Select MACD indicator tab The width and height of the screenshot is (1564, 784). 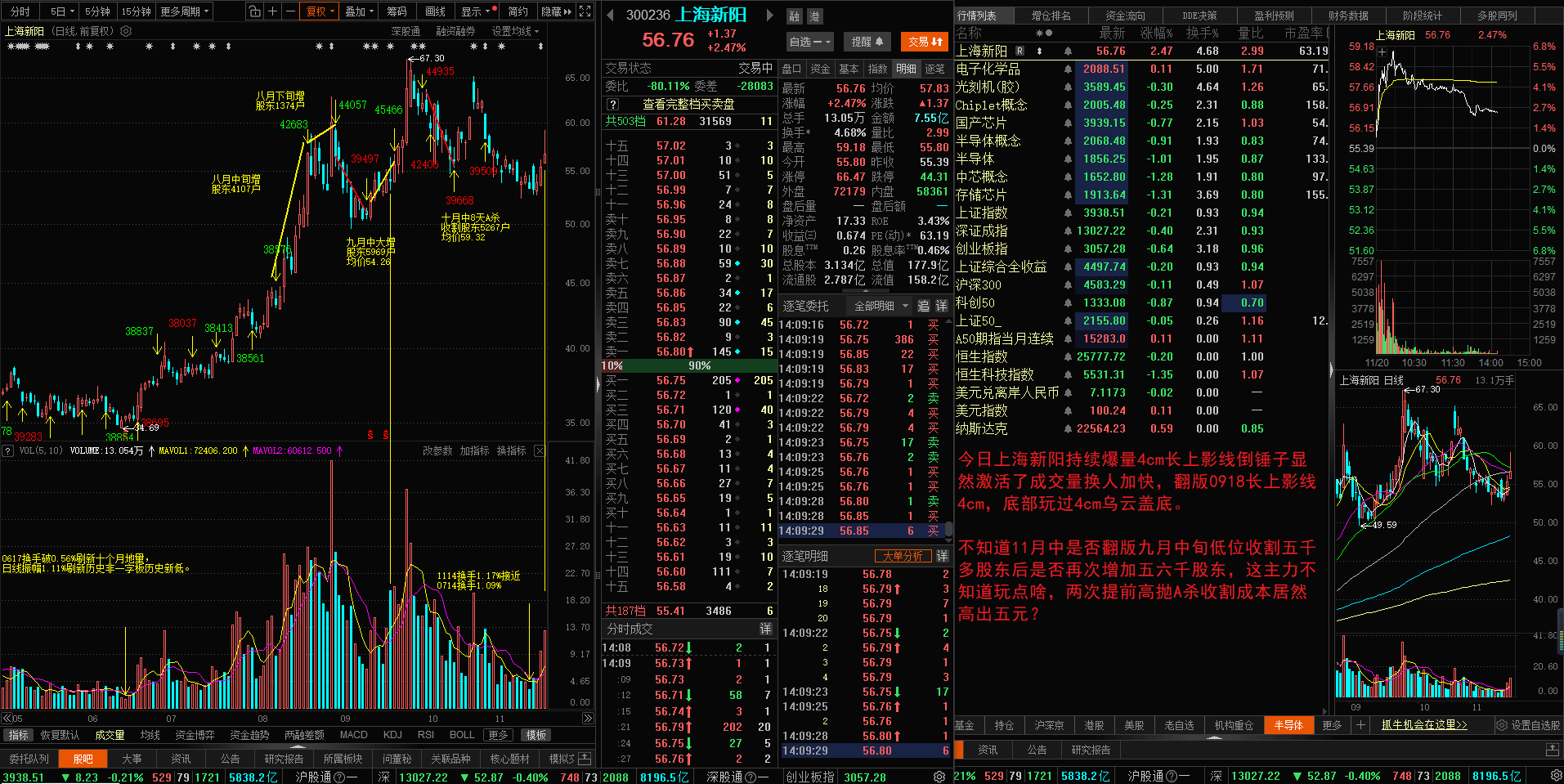coord(353,735)
